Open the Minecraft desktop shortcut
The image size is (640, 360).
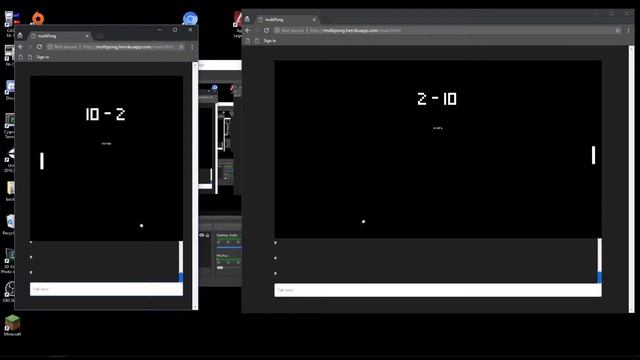[12, 325]
